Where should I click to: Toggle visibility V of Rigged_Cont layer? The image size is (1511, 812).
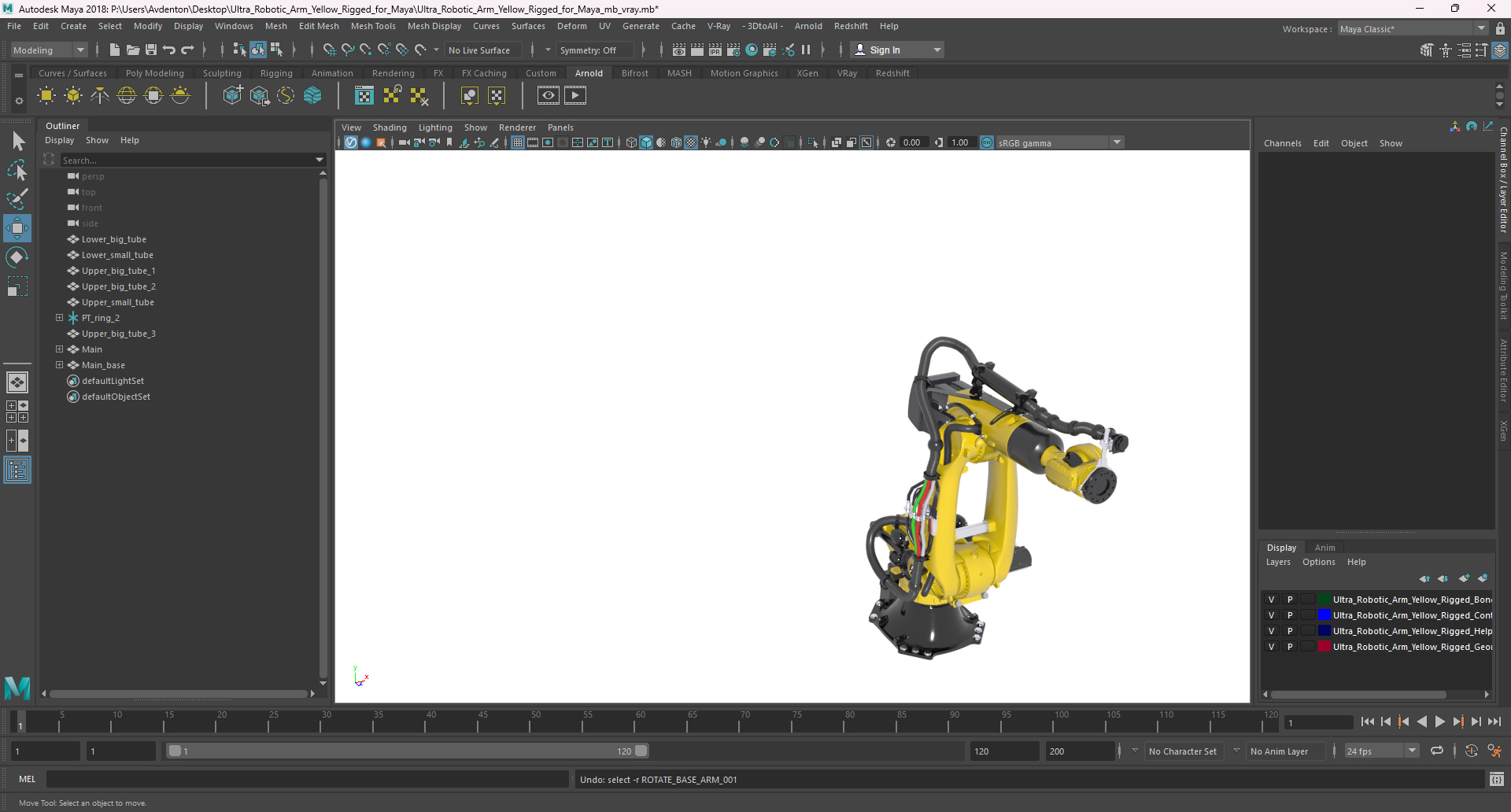coord(1271,615)
